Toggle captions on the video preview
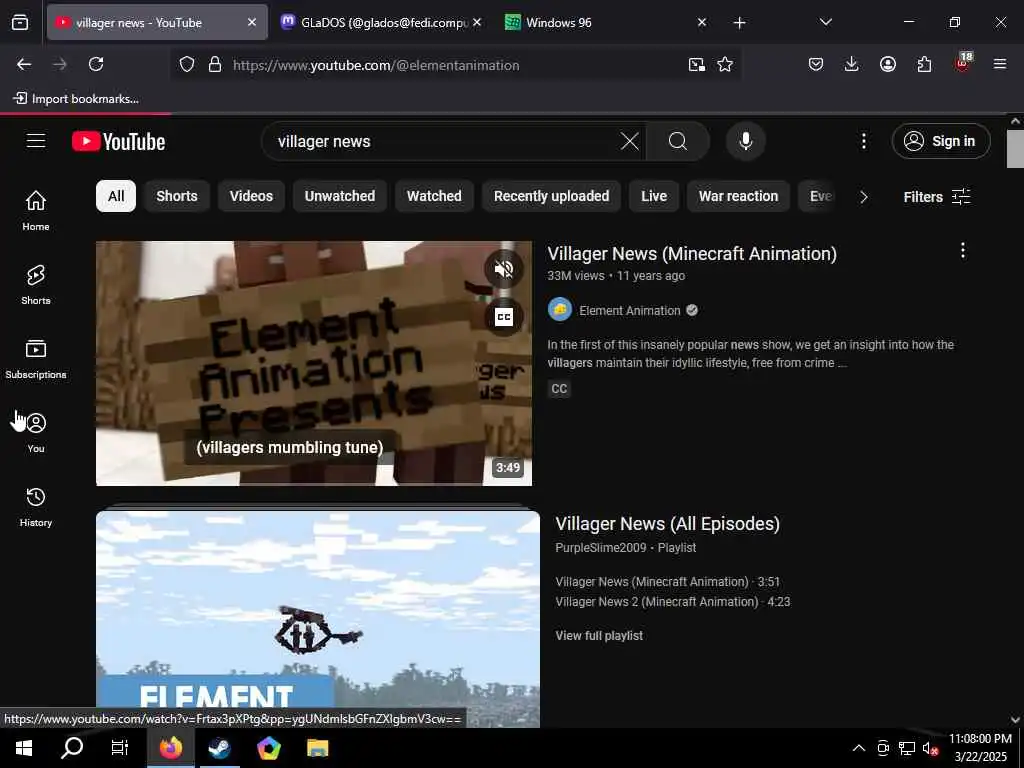The width and height of the screenshot is (1024, 768). 504,317
